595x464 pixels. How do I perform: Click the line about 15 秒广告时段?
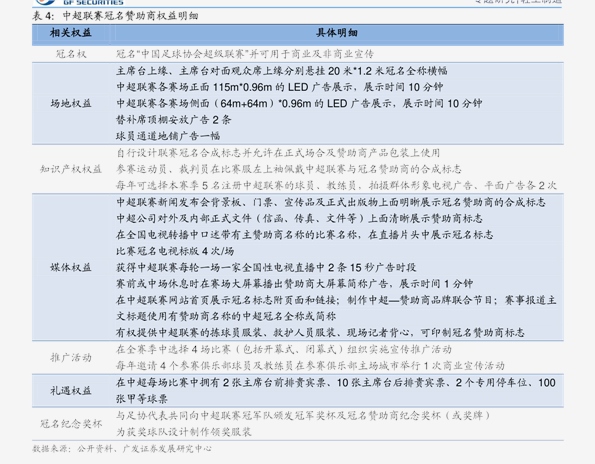(x=266, y=267)
